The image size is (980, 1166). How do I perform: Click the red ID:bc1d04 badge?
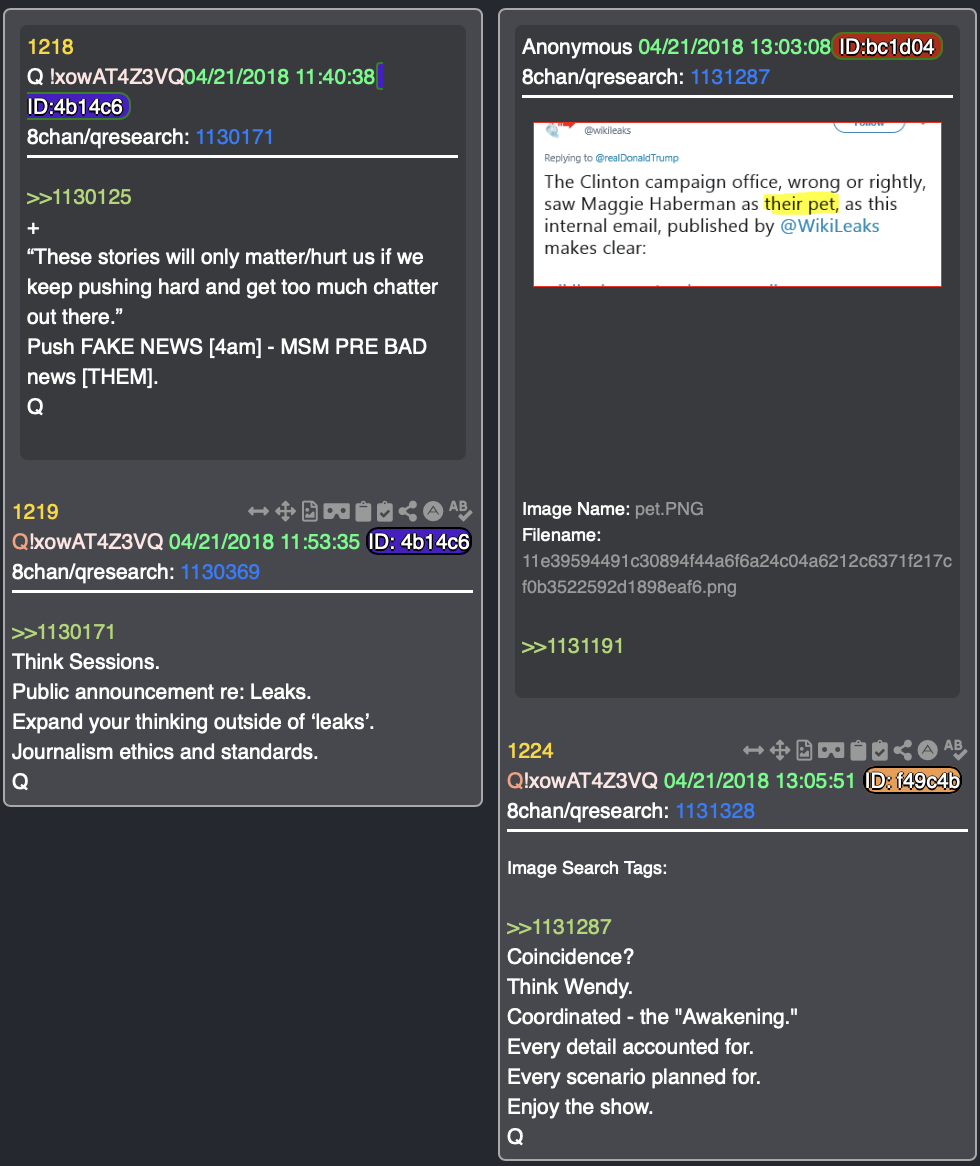(x=886, y=47)
